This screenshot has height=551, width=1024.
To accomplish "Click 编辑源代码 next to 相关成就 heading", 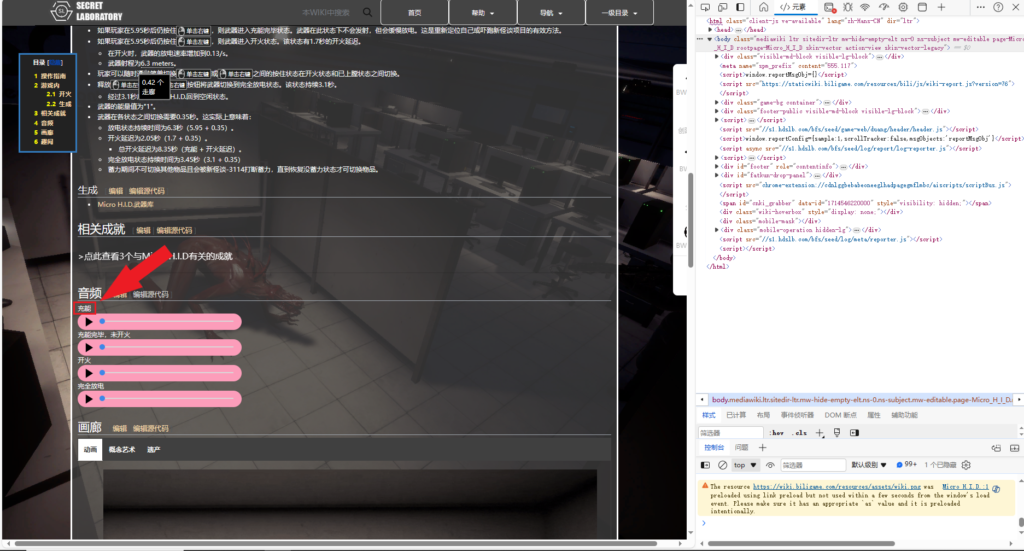I will tap(174, 230).
